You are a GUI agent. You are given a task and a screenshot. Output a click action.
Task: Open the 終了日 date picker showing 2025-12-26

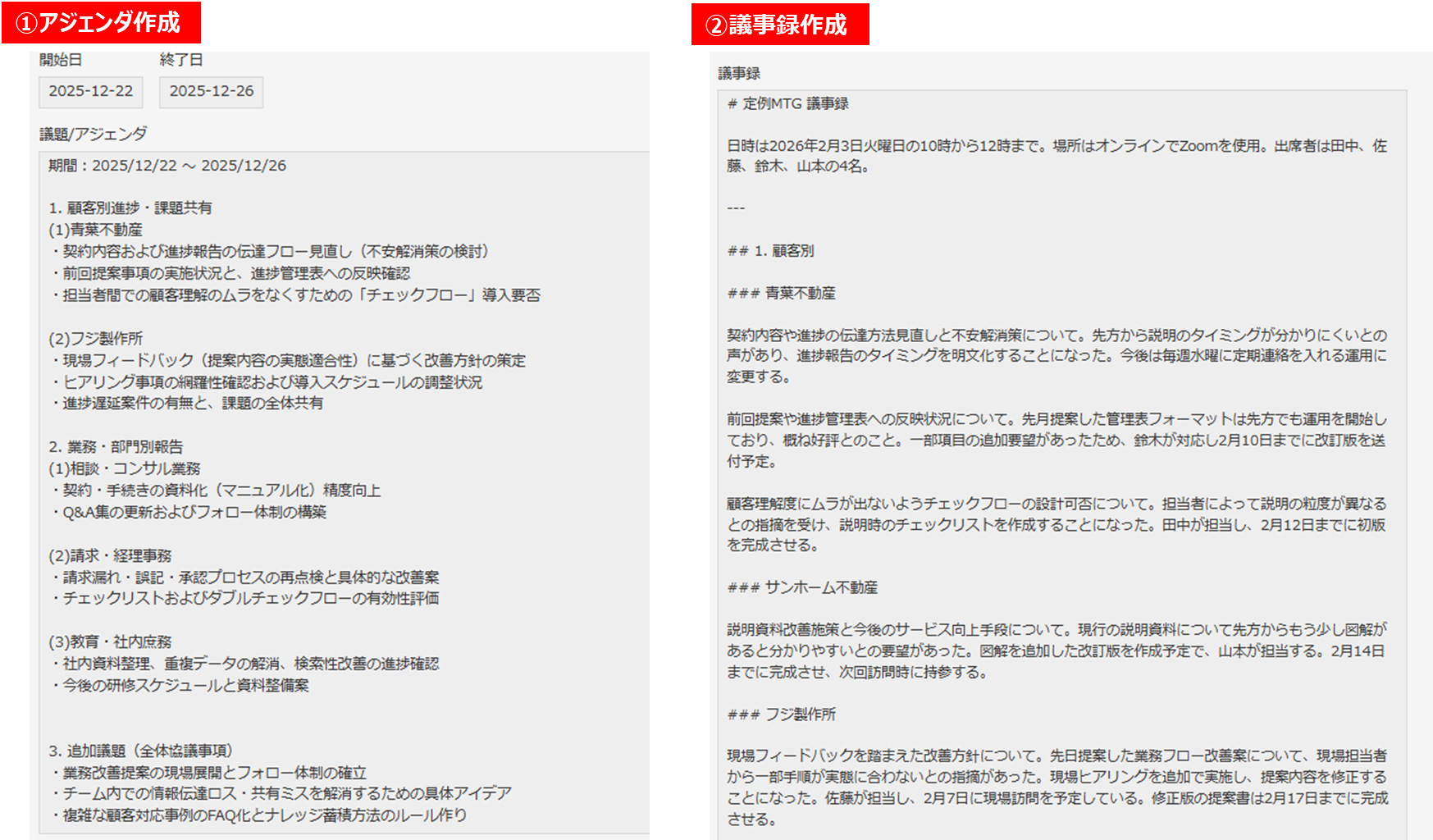pyautogui.click(x=211, y=92)
